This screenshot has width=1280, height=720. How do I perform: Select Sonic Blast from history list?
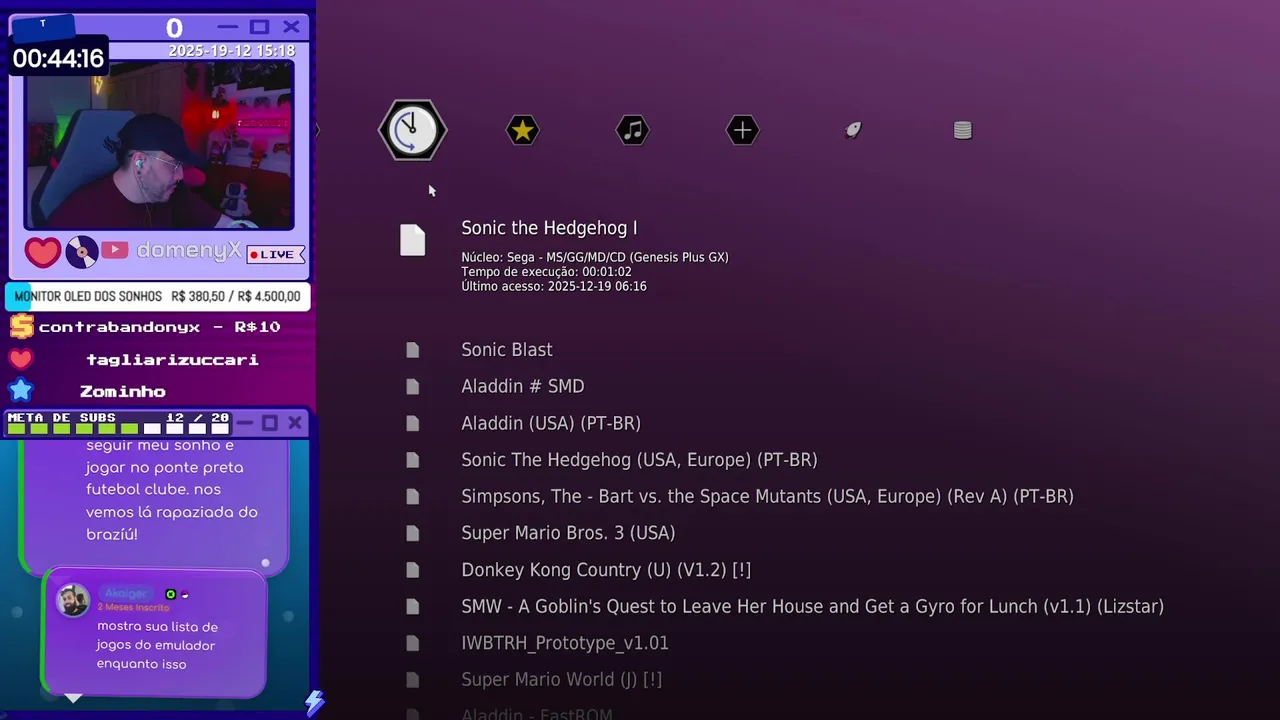click(507, 350)
